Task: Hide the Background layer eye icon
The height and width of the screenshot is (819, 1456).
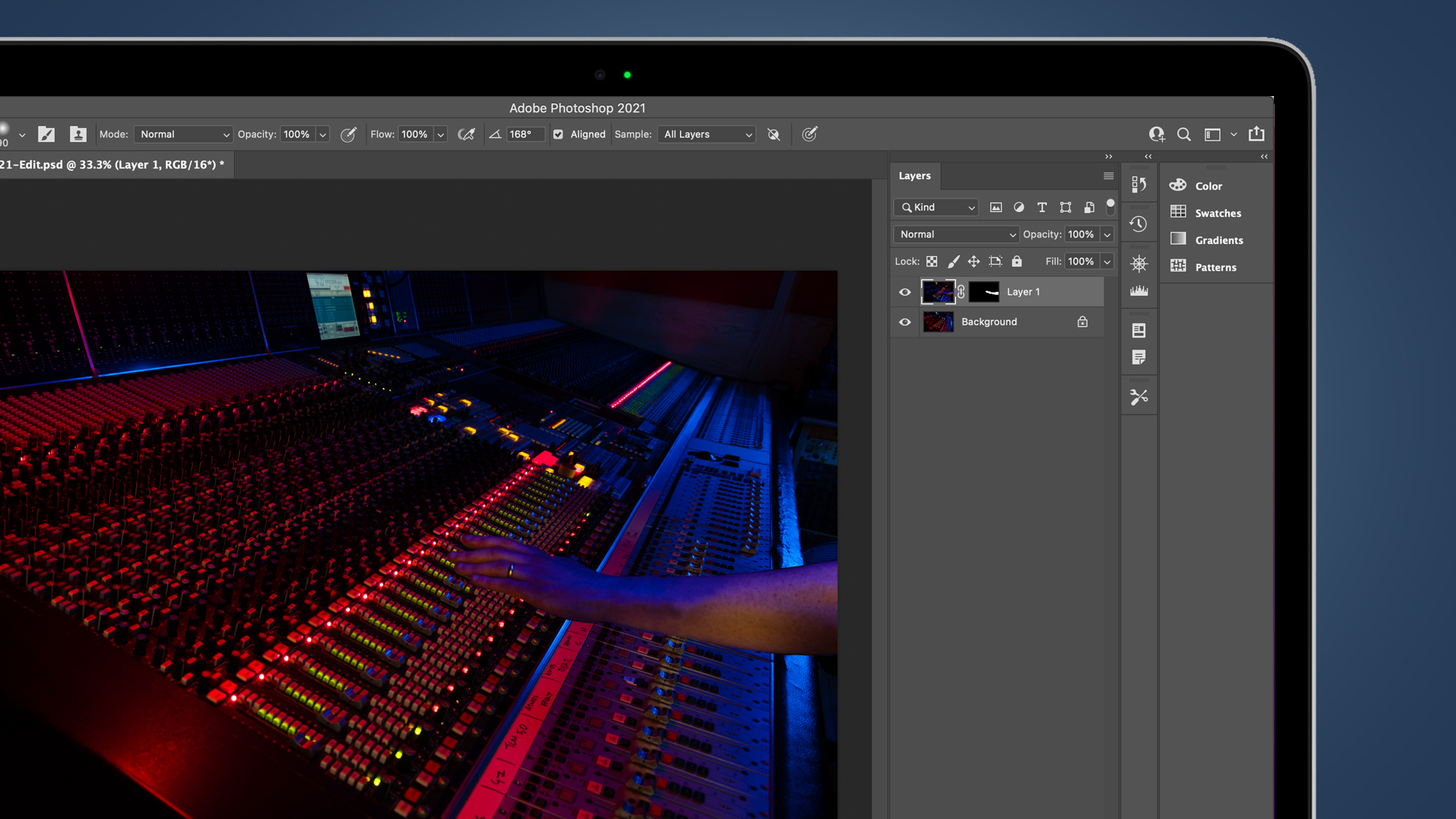Action: (905, 322)
